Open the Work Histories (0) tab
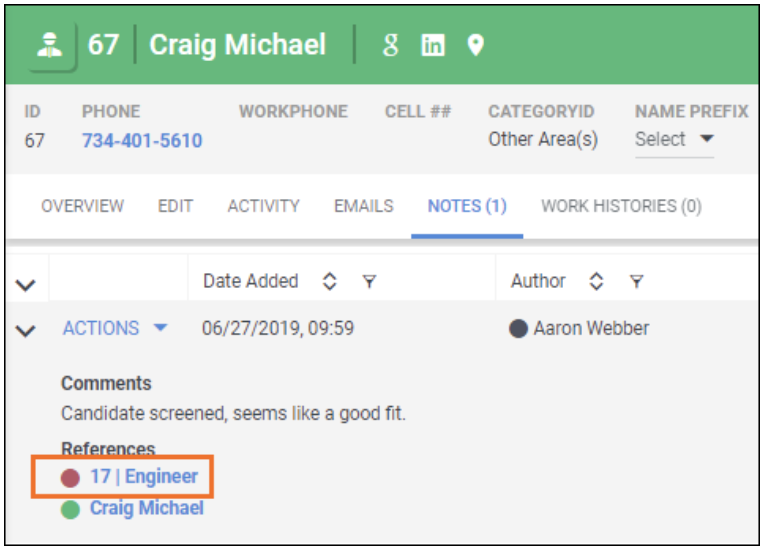Screen dimensions: 762x548 click(620, 206)
